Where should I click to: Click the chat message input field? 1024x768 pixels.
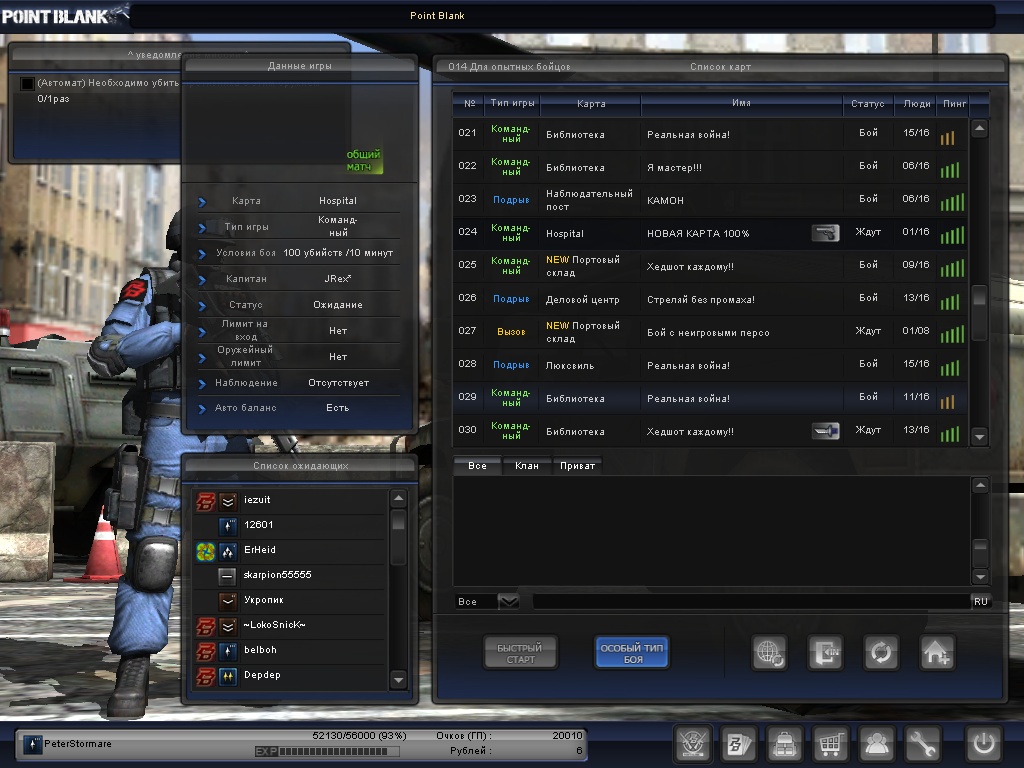(750, 601)
